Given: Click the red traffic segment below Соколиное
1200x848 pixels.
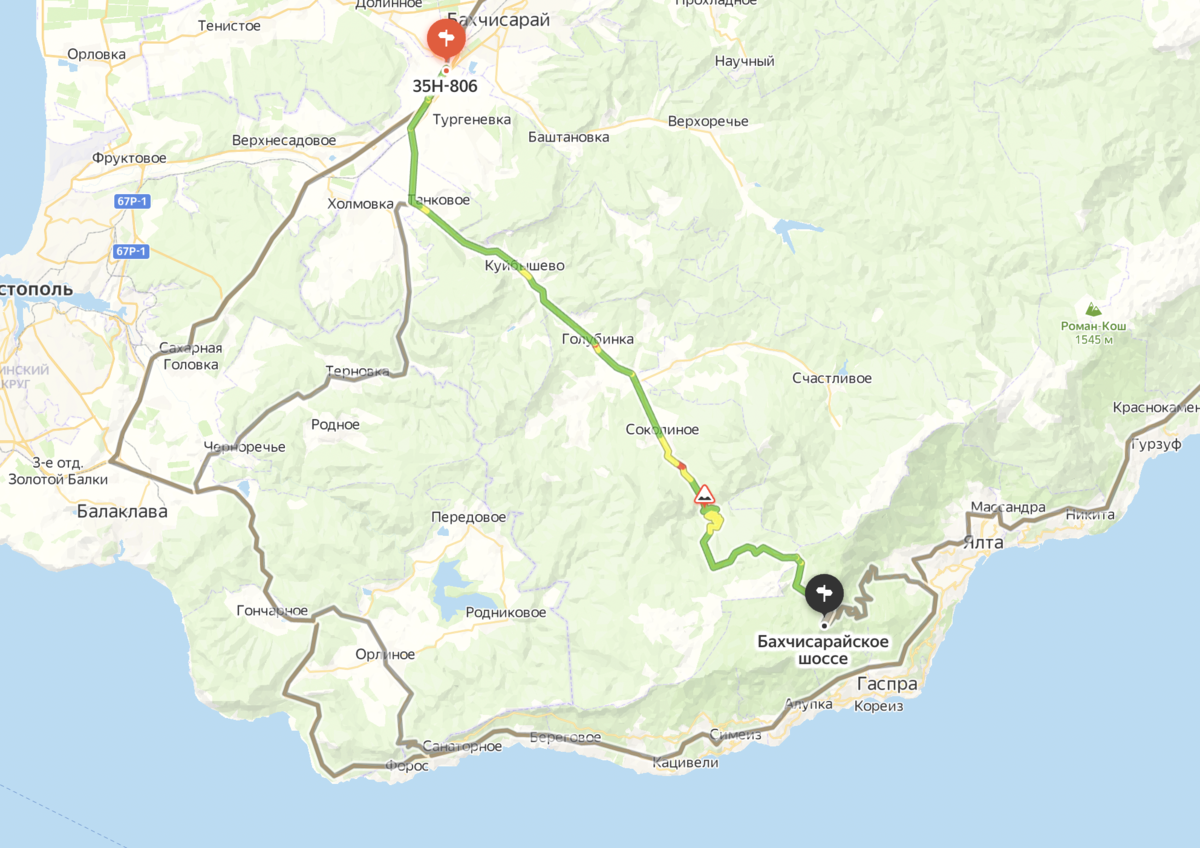Looking at the screenshot, I should coord(682,465).
